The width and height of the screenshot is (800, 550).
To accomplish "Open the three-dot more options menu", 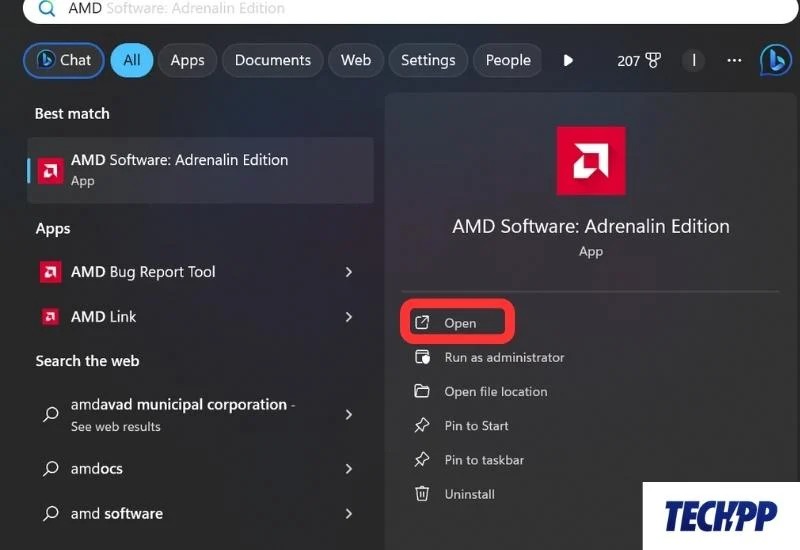I will pos(735,60).
